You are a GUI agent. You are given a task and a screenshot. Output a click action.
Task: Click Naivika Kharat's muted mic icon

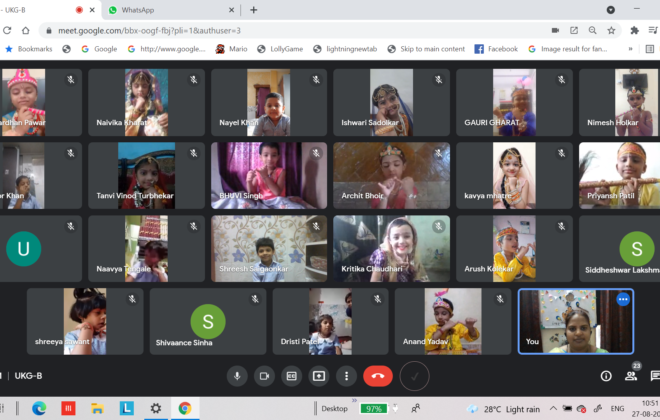tap(194, 80)
